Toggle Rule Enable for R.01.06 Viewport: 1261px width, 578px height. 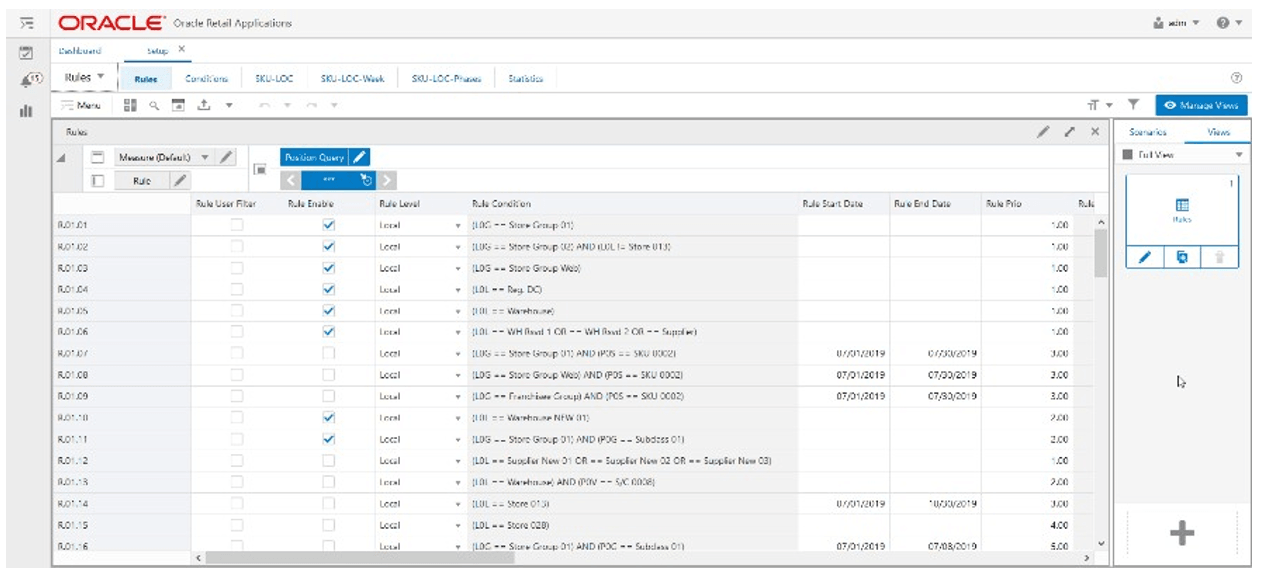328,332
